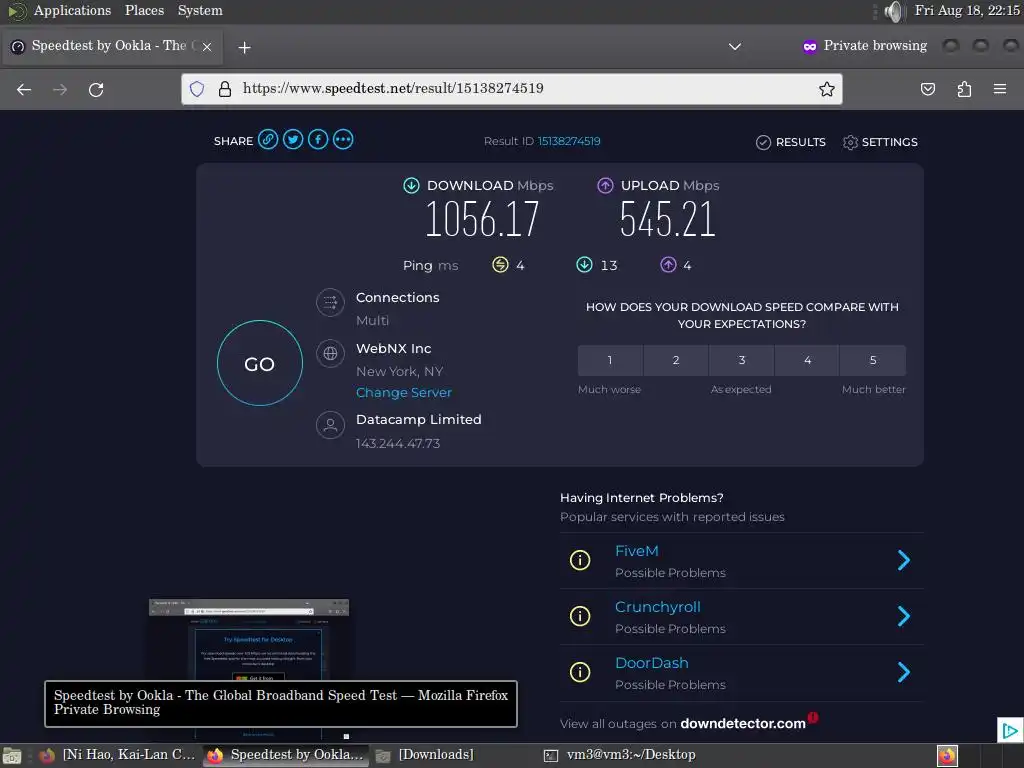Image resolution: width=1024 pixels, height=768 pixels.
Task: Click the download arrow icon beside DOWNLOAD
Action: [411, 185]
